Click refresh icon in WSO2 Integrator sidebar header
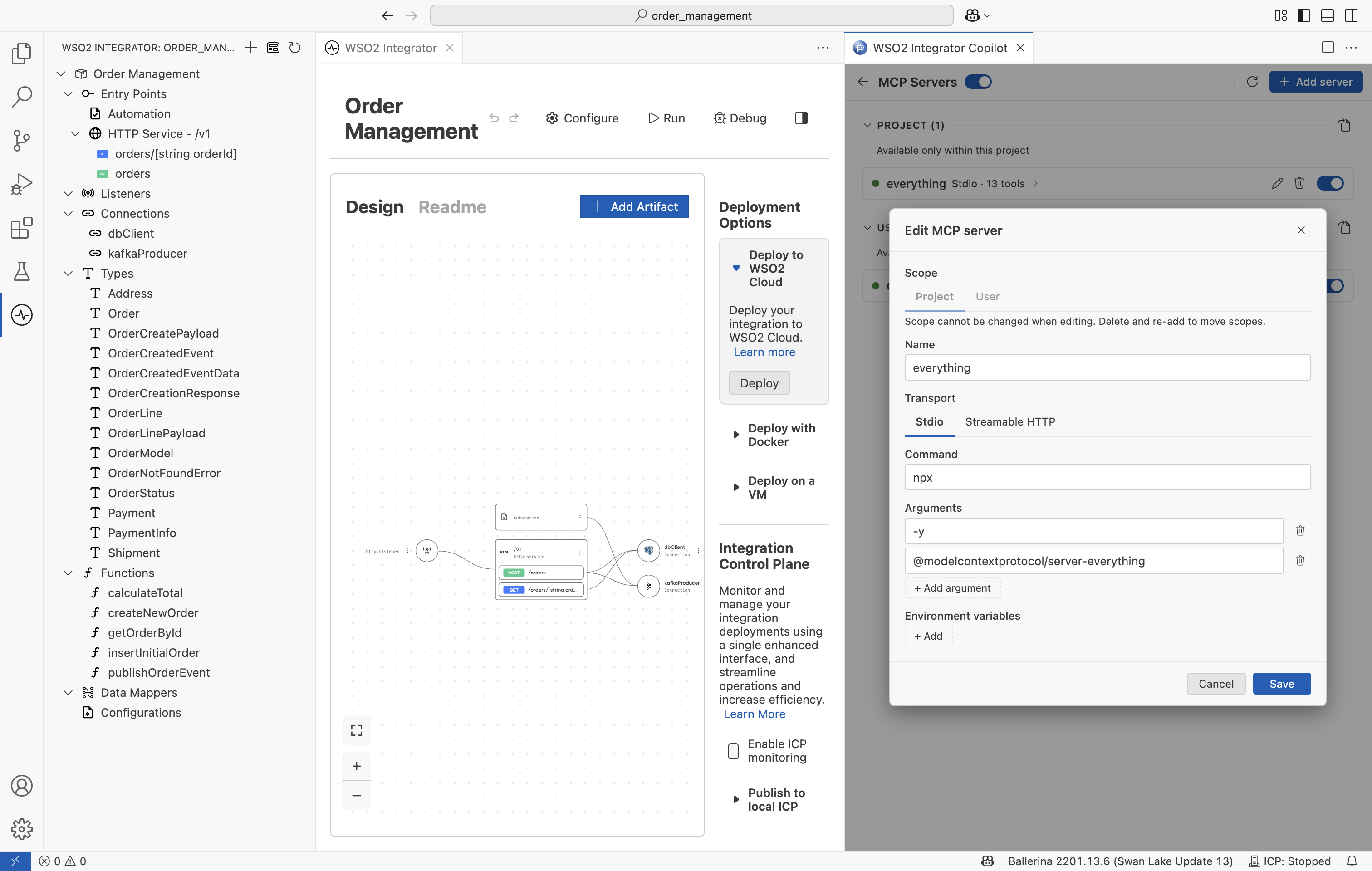Image resolution: width=1372 pixels, height=871 pixels. point(294,48)
